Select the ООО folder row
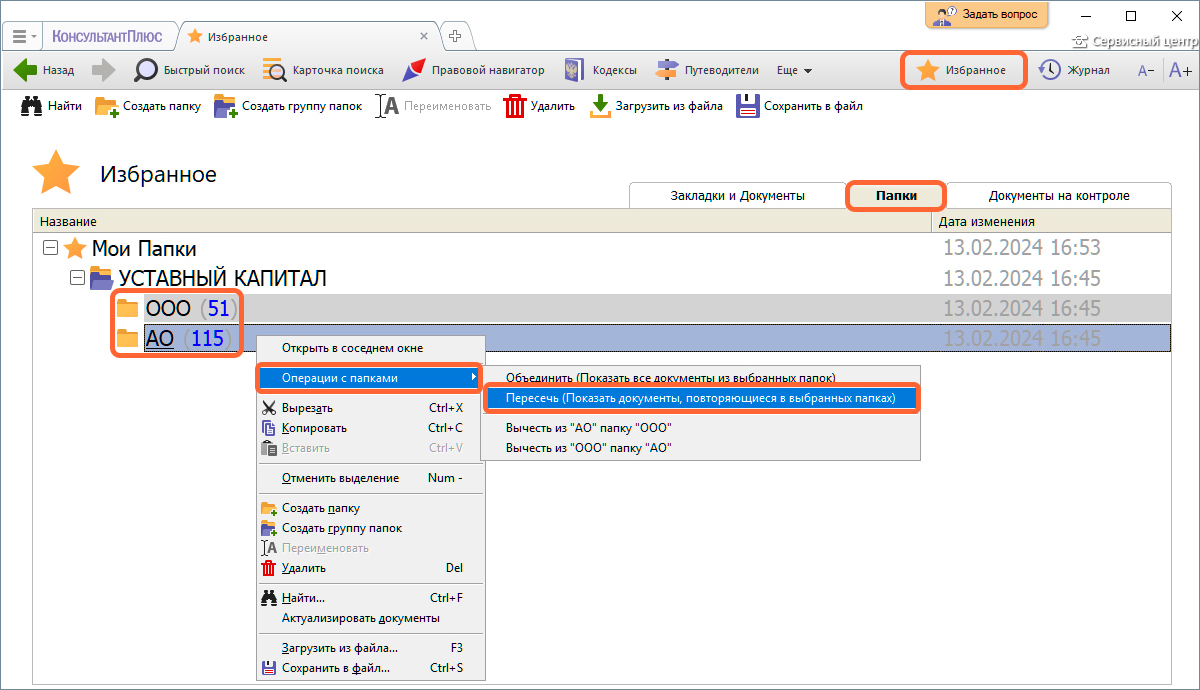The image size is (1200, 690). pyautogui.click(x=602, y=308)
